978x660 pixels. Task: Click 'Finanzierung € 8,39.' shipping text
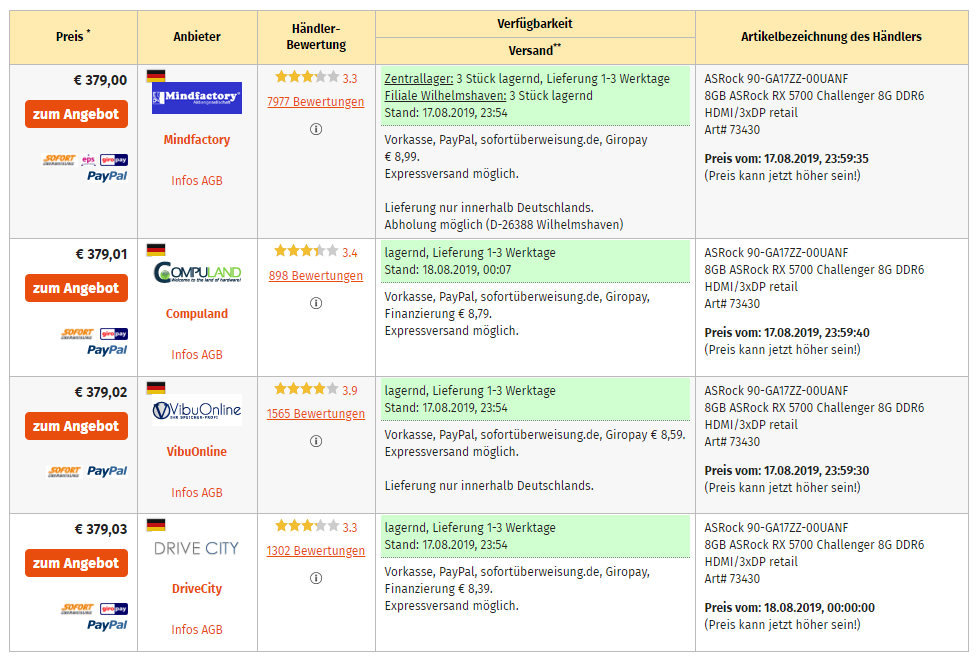pyautogui.click(x=438, y=588)
